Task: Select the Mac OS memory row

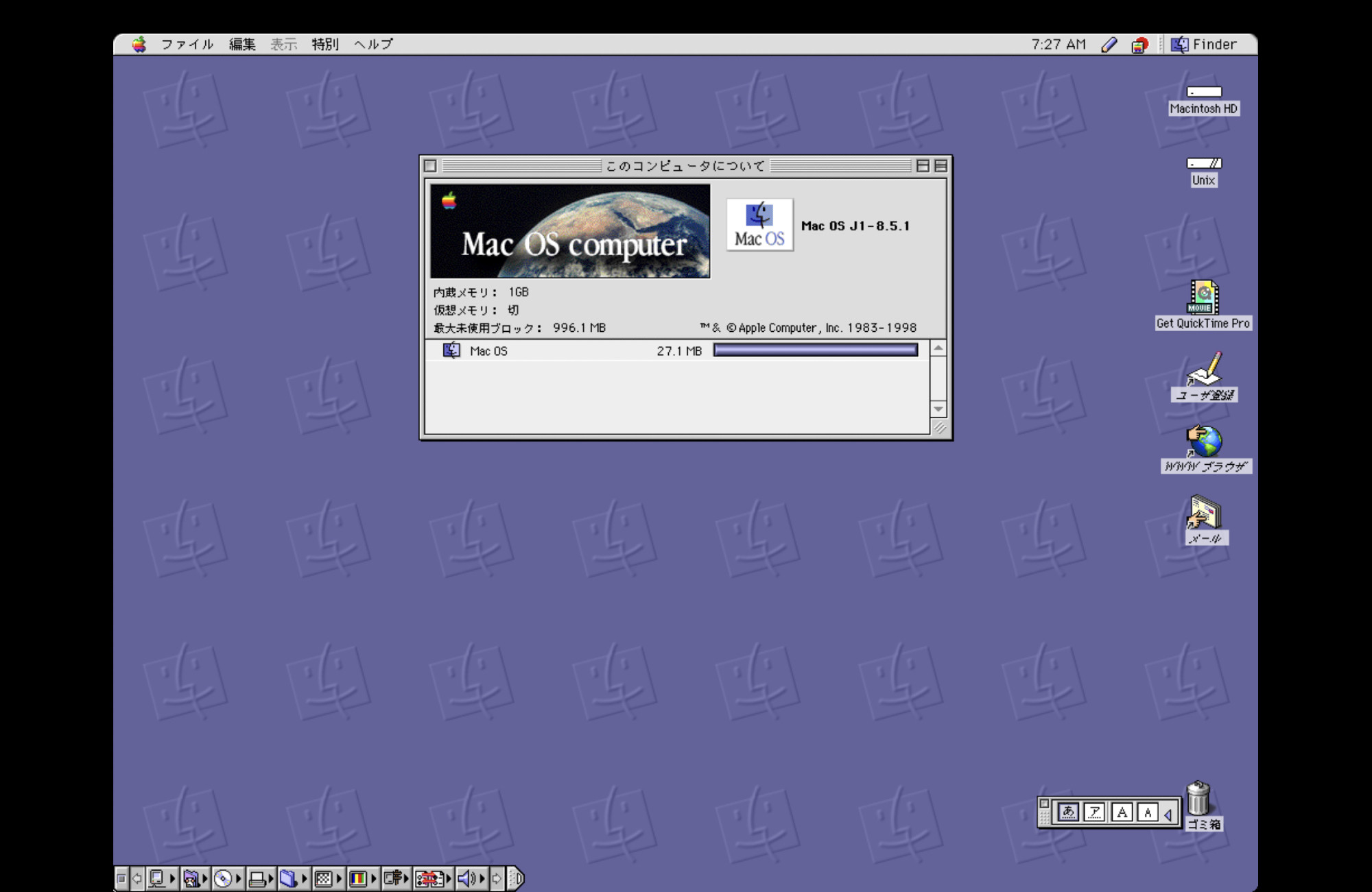Action: click(x=677, y=350)
